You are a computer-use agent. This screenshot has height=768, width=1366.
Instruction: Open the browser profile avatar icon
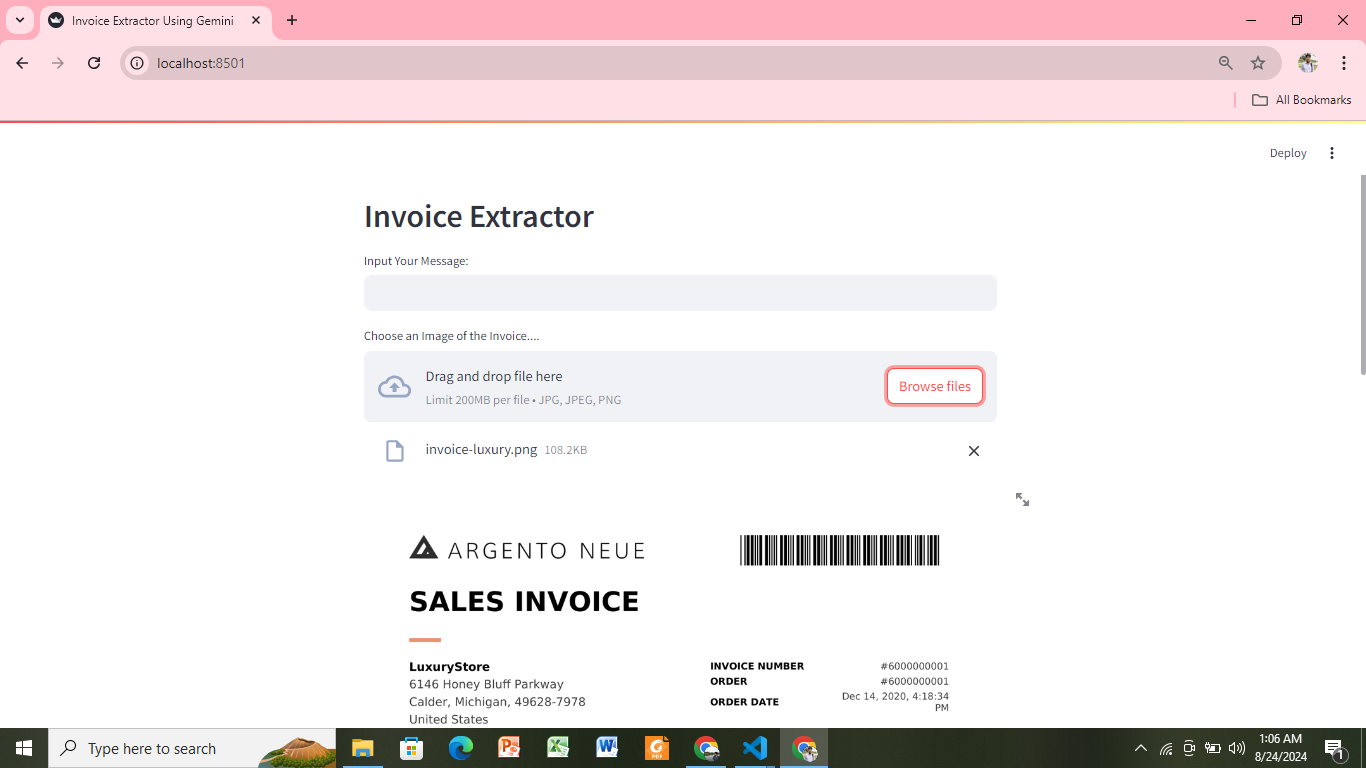pos(1307,62)
